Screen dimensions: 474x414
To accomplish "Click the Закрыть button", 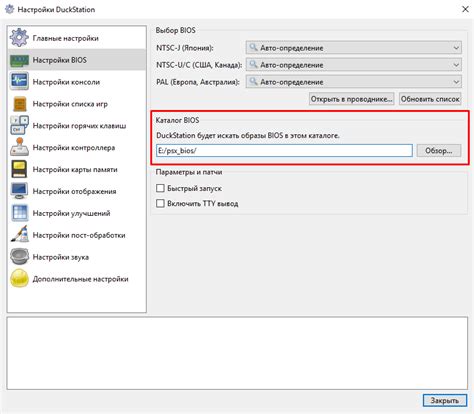I will tap(445, 400).
